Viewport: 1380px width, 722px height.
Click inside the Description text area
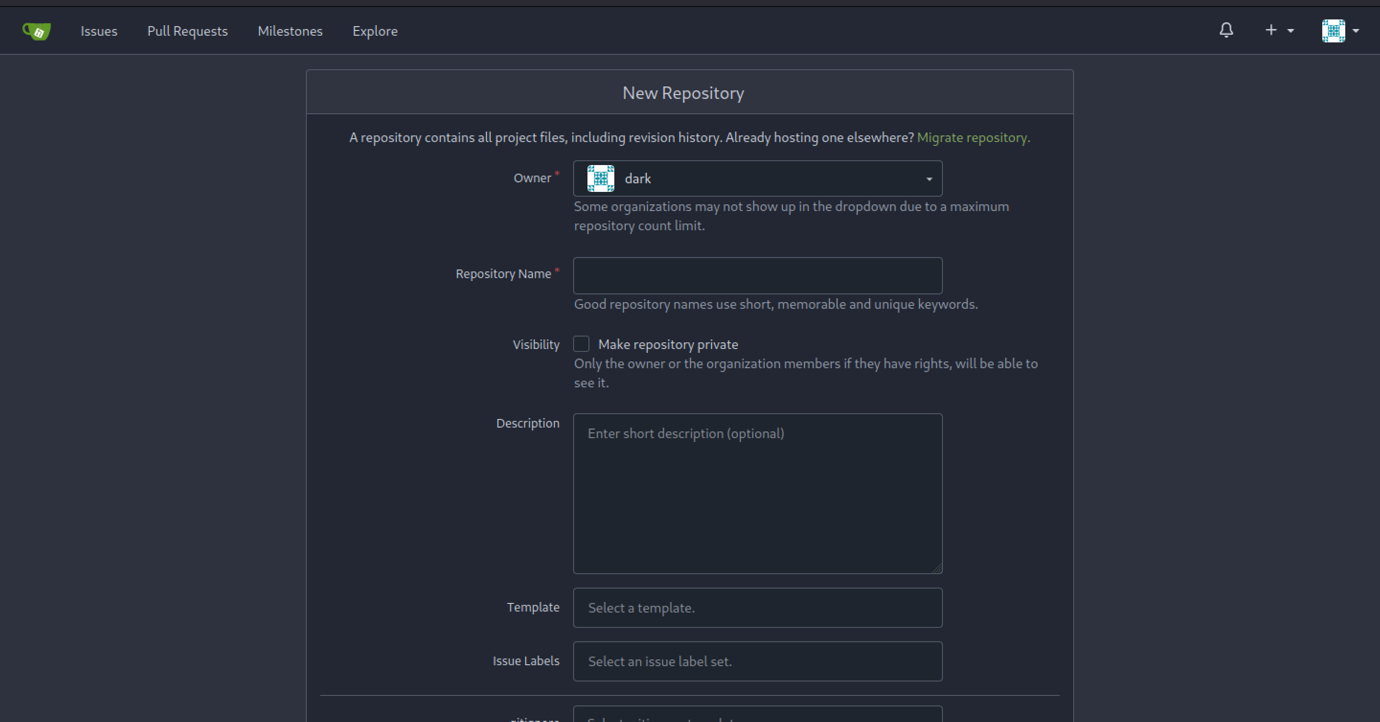[757, 494]
